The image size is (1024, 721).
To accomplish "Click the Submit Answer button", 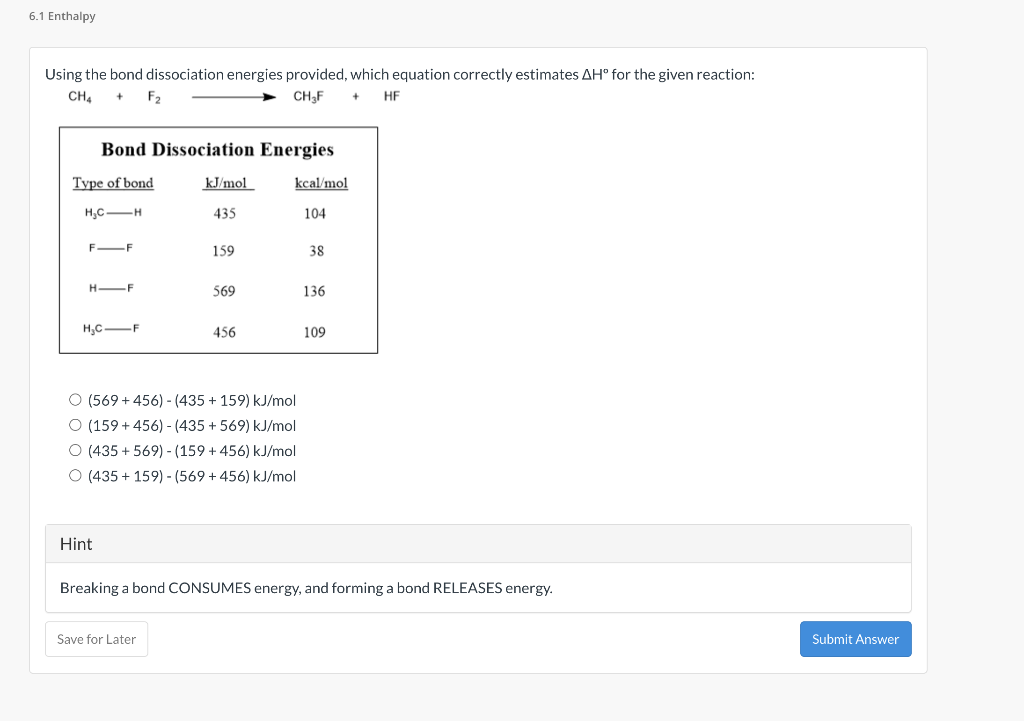I will pyautogui.click(x=855, y=639).
